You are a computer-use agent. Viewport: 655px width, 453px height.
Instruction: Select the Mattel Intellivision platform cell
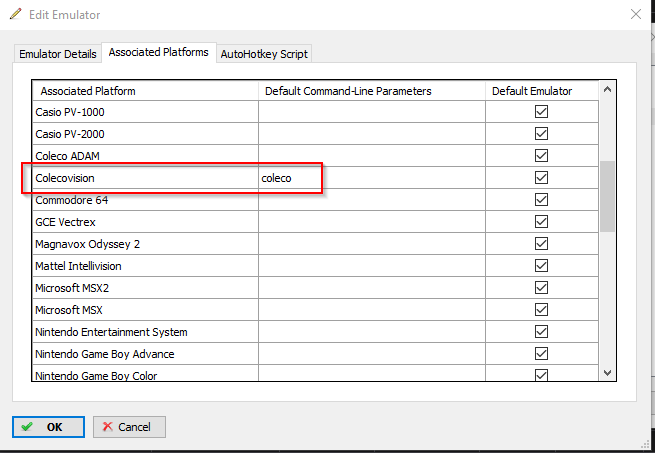pos(145,266)
